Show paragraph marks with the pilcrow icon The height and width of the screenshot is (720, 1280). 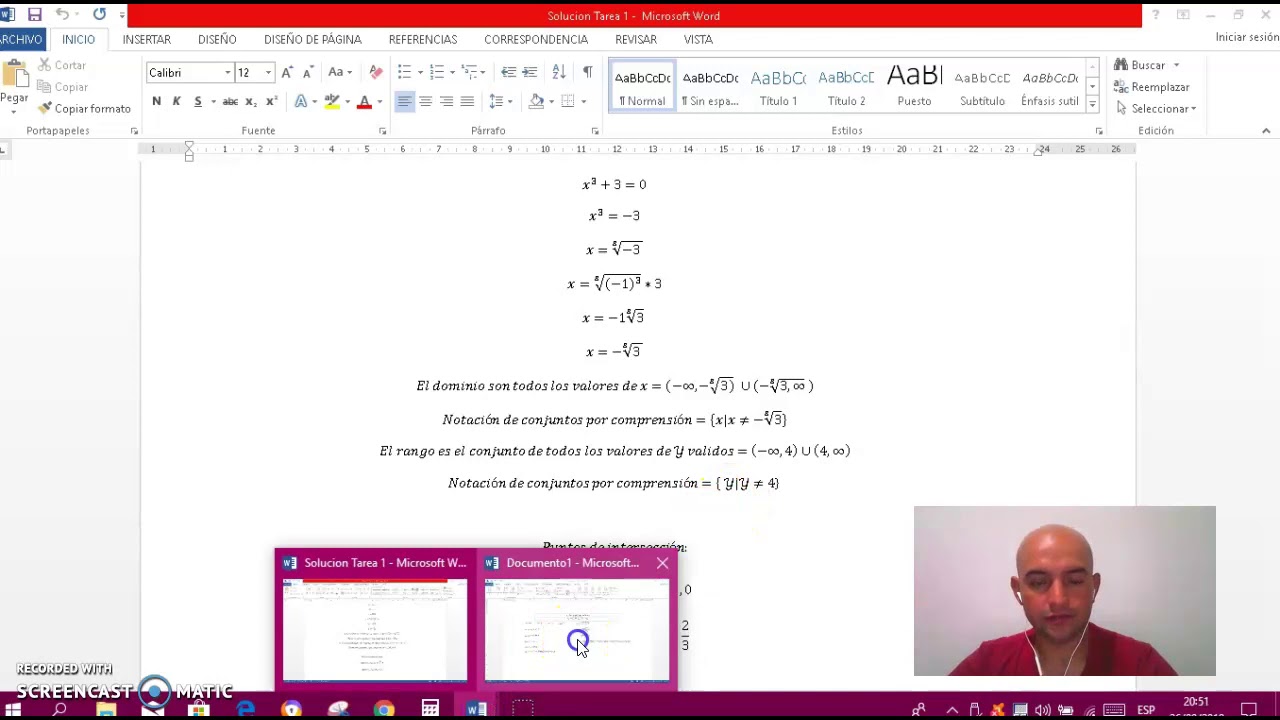pos(587,72)
